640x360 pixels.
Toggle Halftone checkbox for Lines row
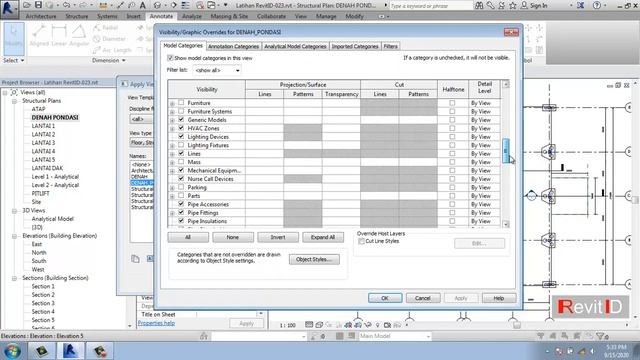[452, 153]
